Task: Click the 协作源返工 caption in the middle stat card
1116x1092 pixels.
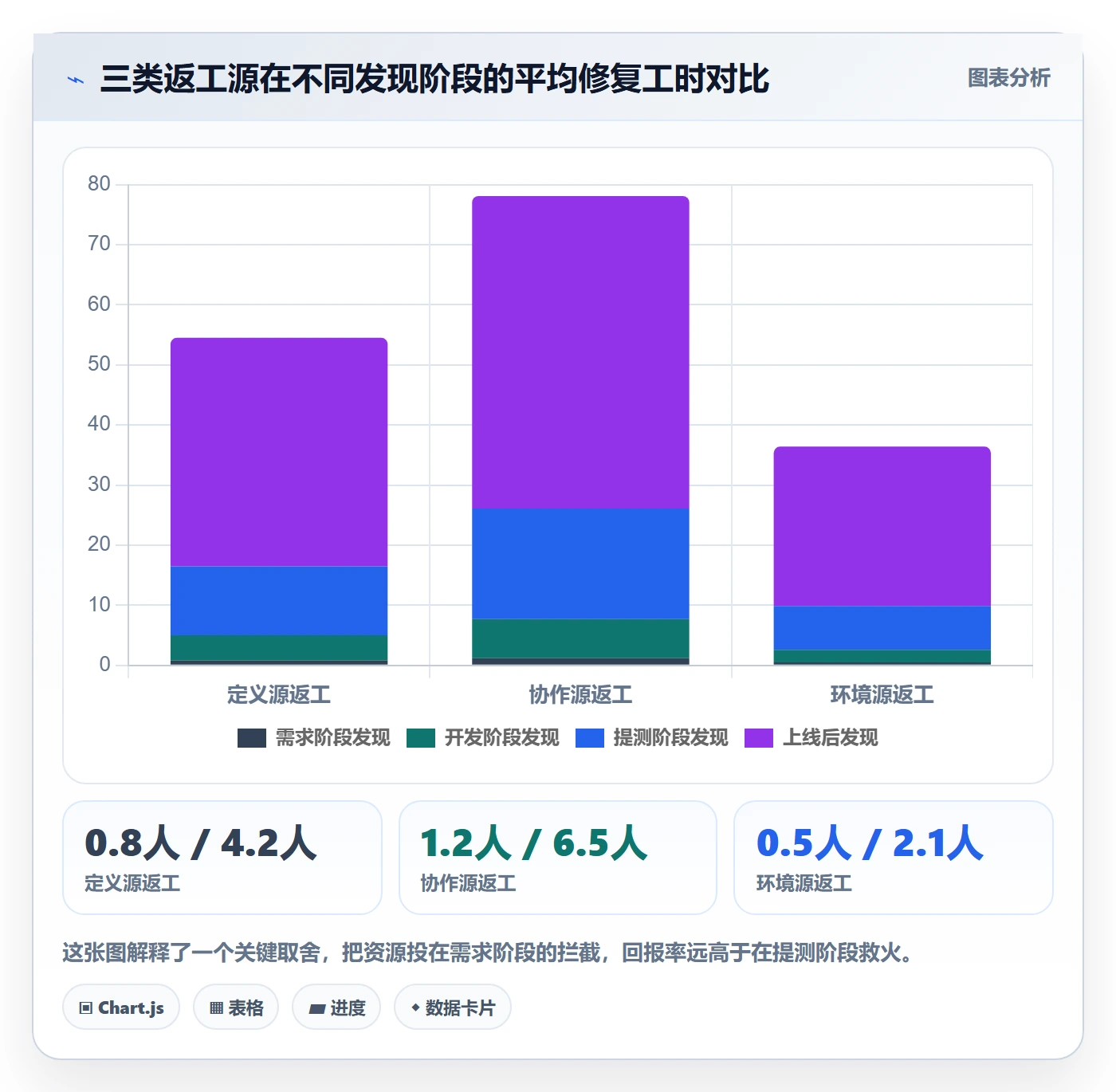Action: pos(469,883)
